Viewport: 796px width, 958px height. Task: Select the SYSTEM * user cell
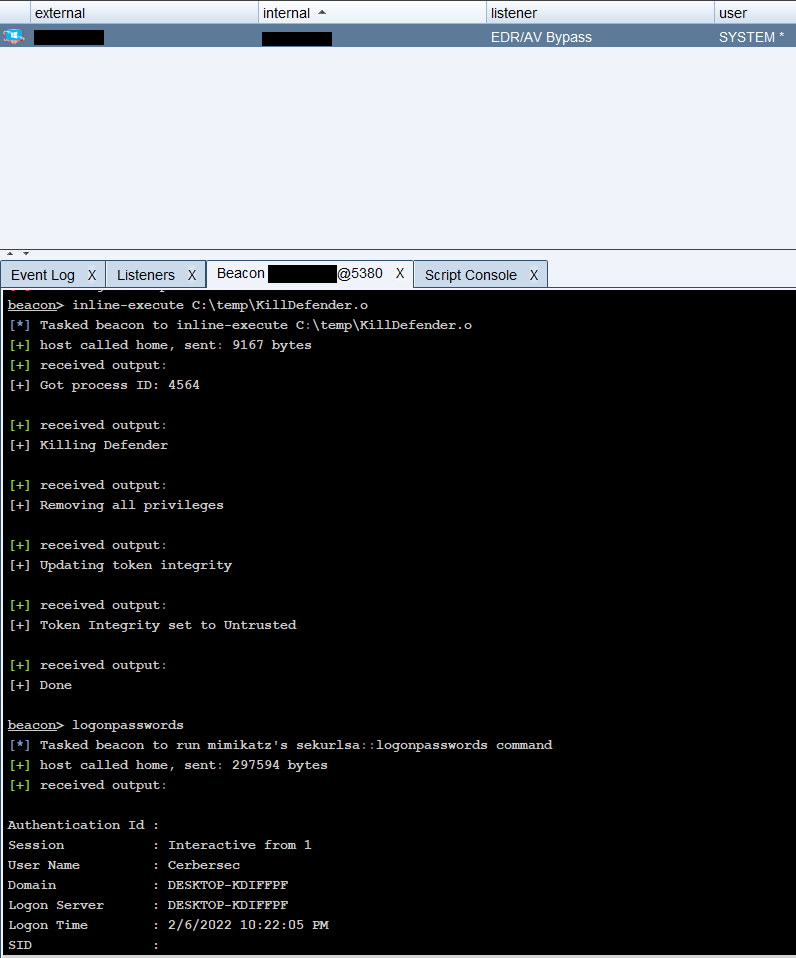point(751,37)
